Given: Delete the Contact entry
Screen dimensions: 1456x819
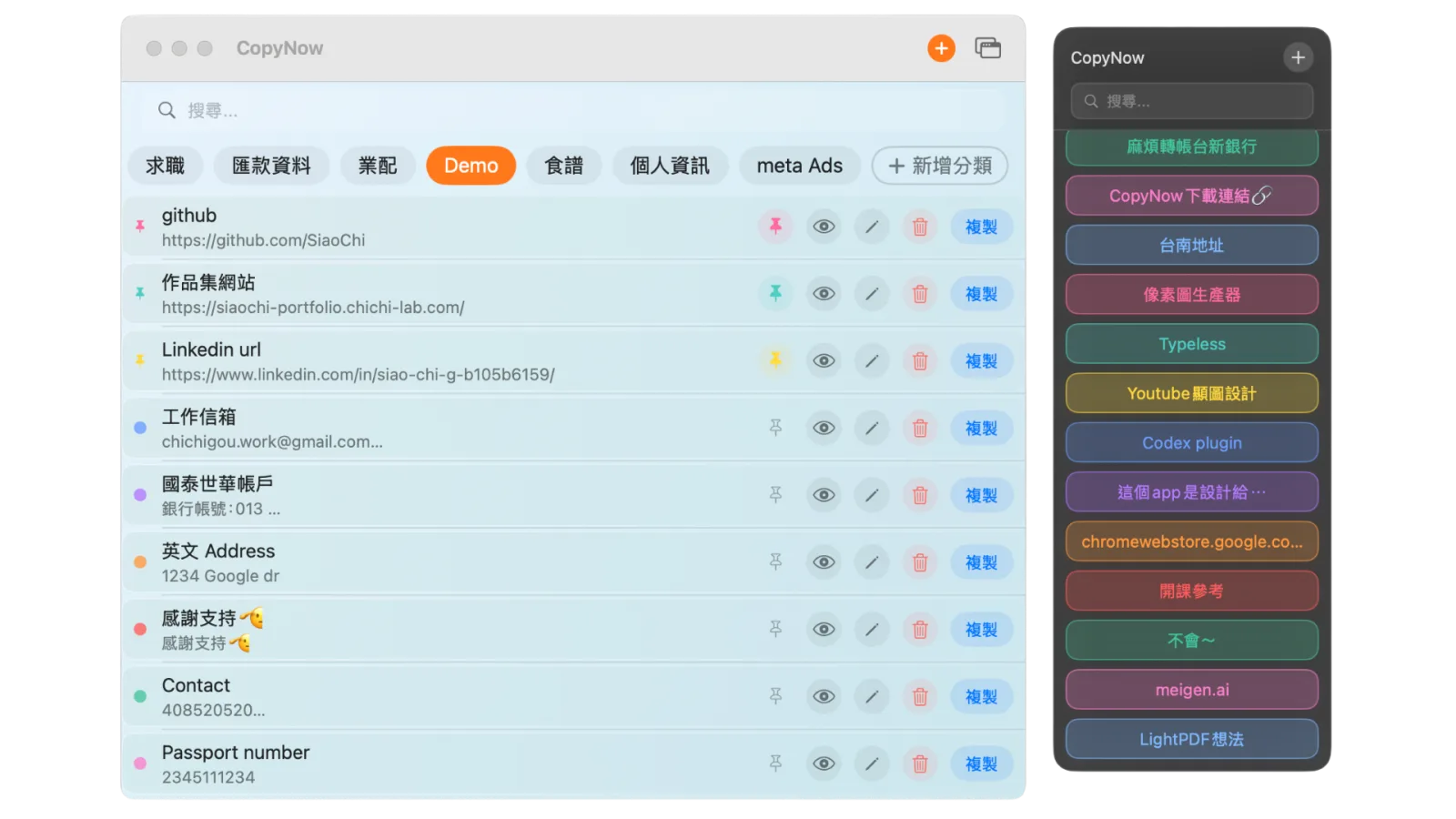Looking at the screenshot, I should coord(920,696).
